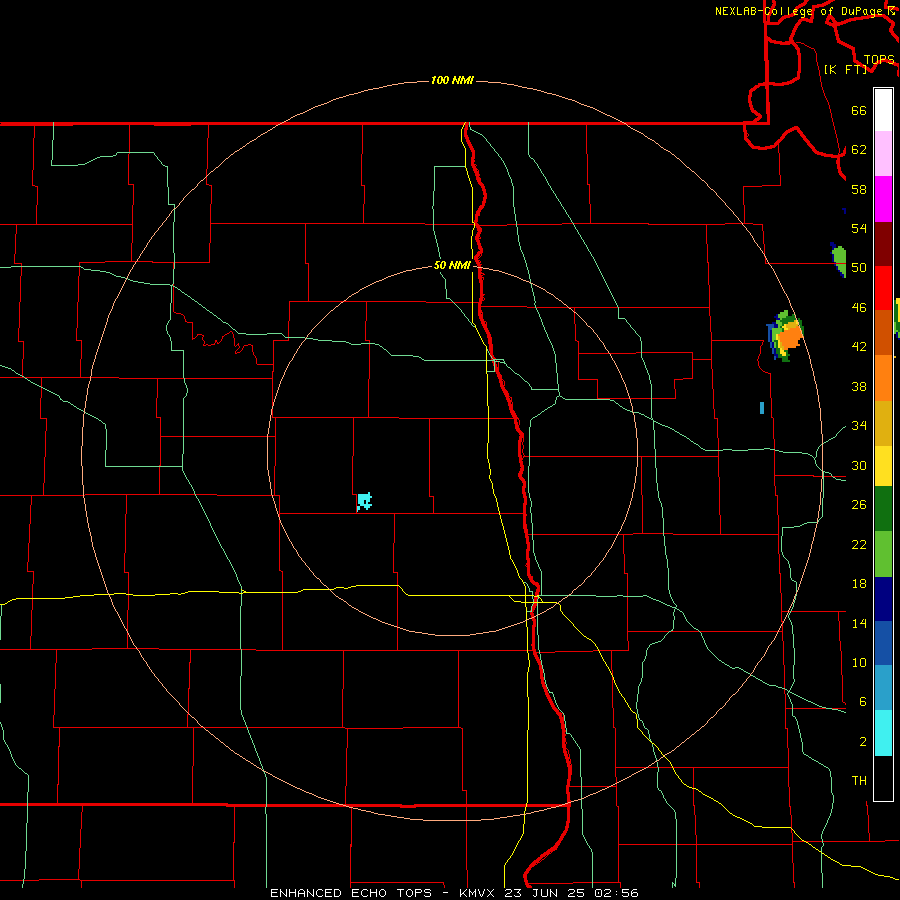Pick the cyan legend swatch
Viewport: 900px width, 900px height.
883,733
